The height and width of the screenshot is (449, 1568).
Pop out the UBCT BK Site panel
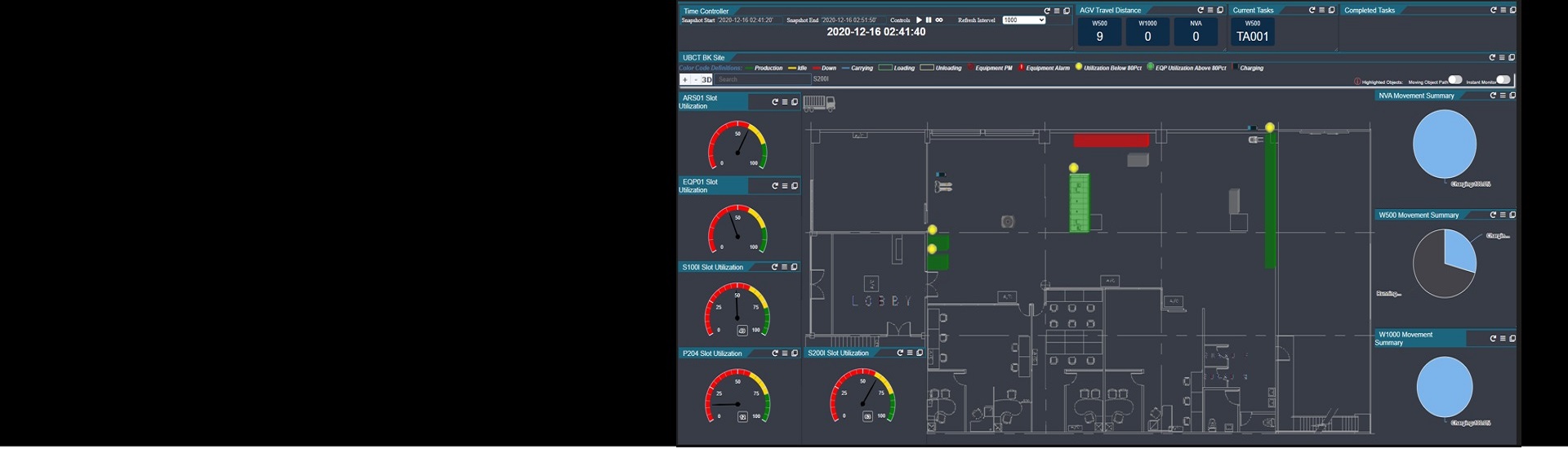coord(1512,57)
